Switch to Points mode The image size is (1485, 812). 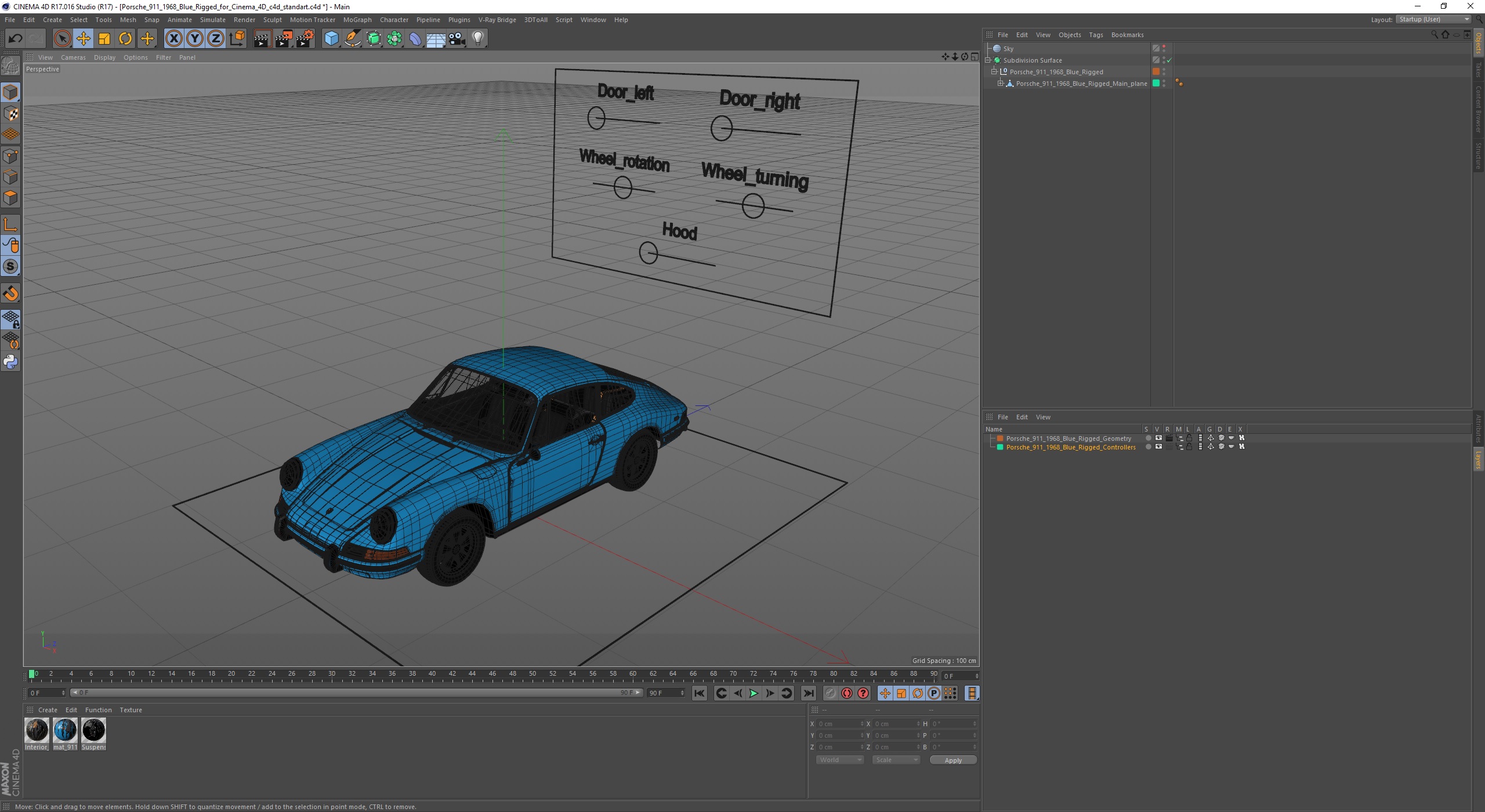[10, 156]
